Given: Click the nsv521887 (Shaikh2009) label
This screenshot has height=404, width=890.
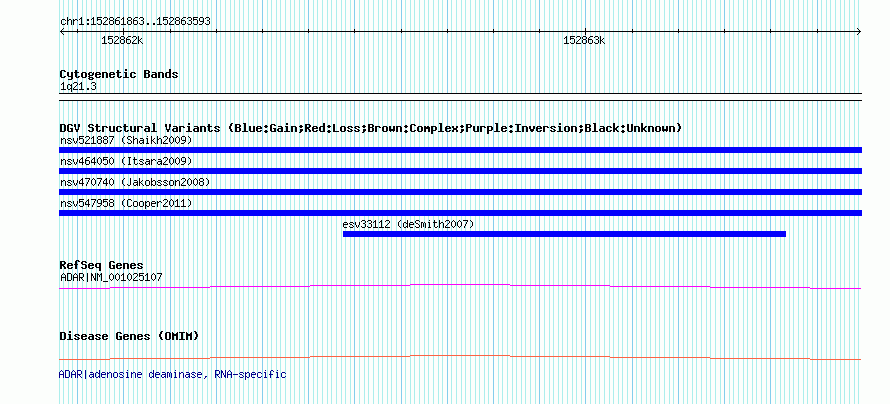Looking at the screenshot, I should [x=126, y=140].
